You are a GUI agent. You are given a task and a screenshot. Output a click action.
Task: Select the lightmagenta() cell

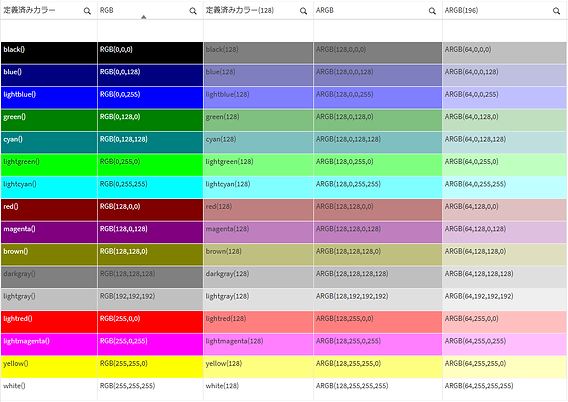point(49,344)
